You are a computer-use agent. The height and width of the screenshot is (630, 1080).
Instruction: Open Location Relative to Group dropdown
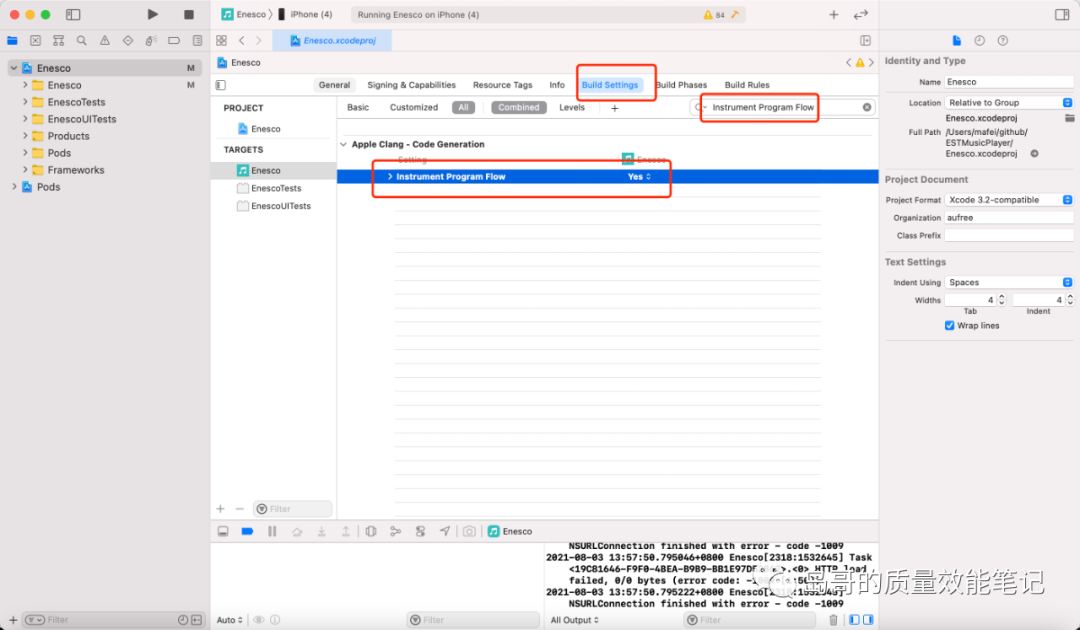1010,103
